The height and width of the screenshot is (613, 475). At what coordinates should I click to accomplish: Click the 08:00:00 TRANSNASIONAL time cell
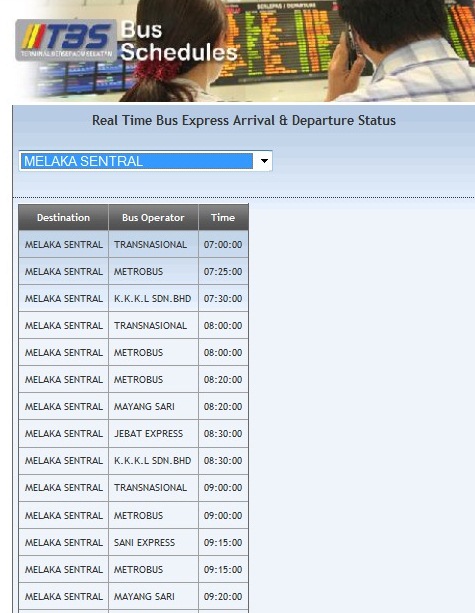223,325
